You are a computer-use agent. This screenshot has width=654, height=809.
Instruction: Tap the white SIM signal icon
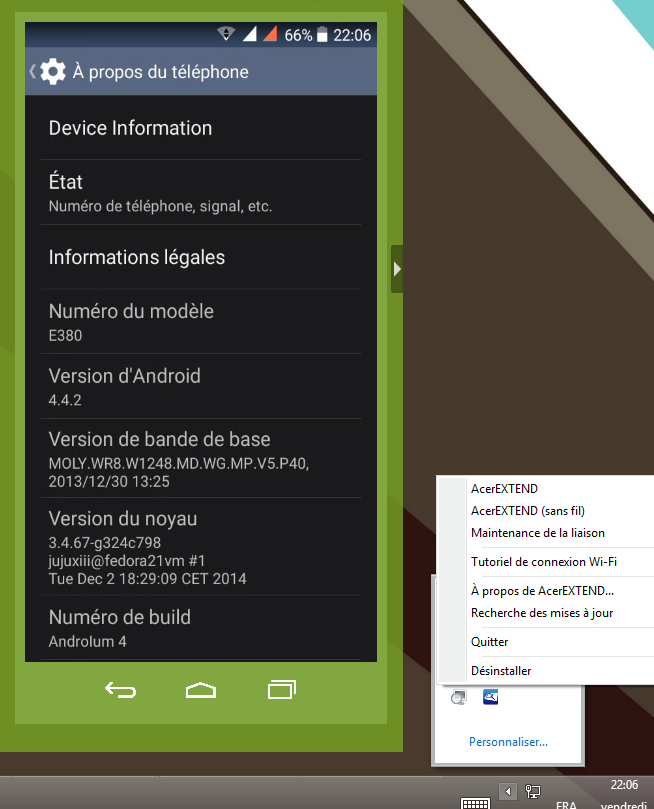point(250,34)
